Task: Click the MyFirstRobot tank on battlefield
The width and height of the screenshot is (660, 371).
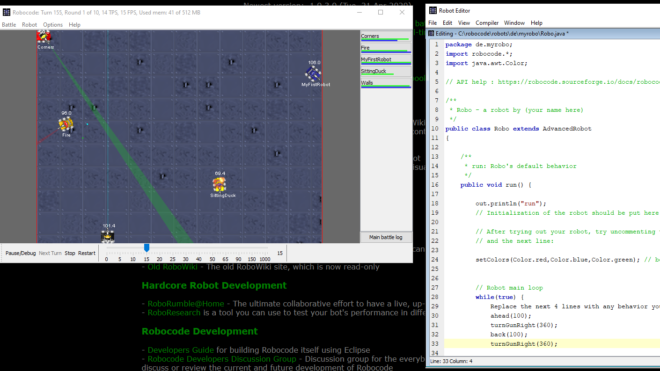Action: click(x=313, y=74)
